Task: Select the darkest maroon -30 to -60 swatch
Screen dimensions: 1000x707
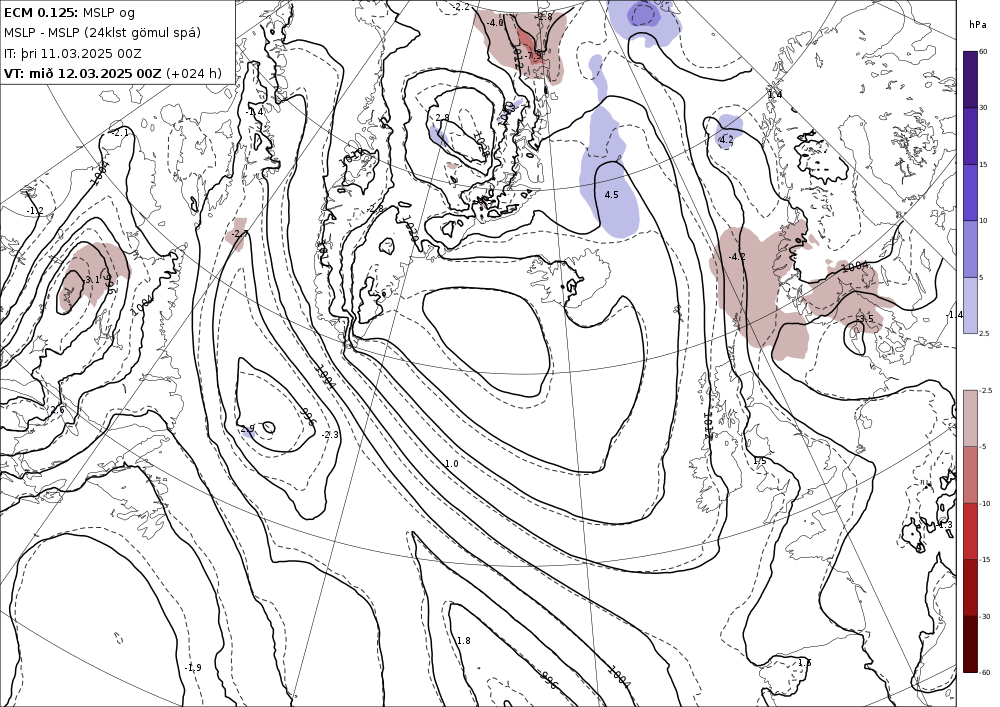Action: tap(970, 644)
